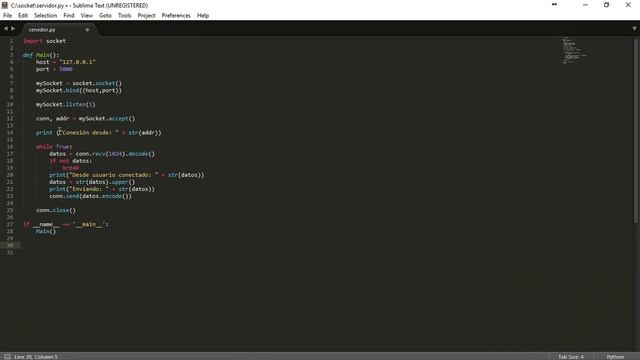Restore down the Sublime Text window
The image size is (640, 360).
click(607, 5)
